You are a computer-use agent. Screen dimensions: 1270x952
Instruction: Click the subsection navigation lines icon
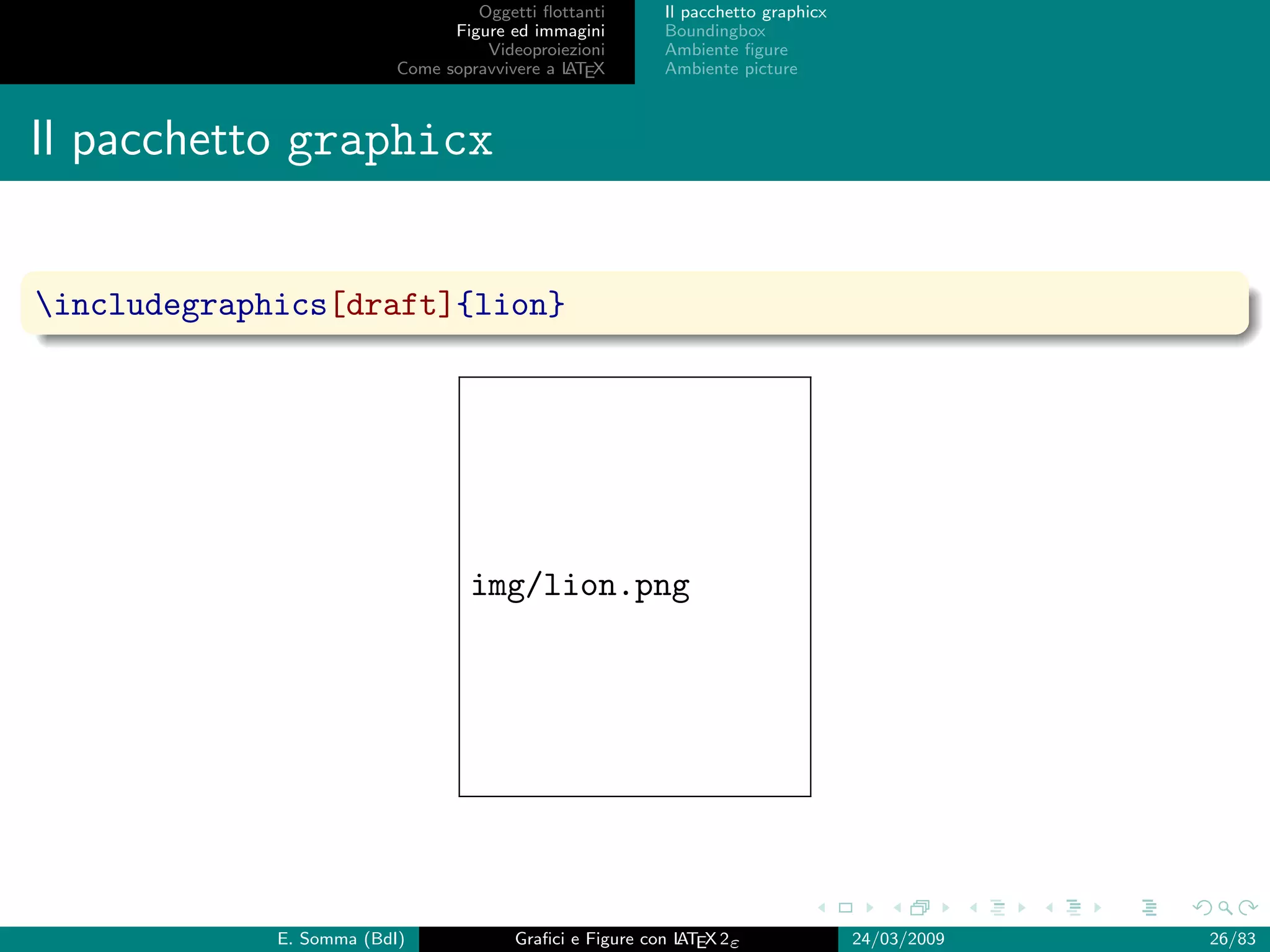tap(998, 907)
